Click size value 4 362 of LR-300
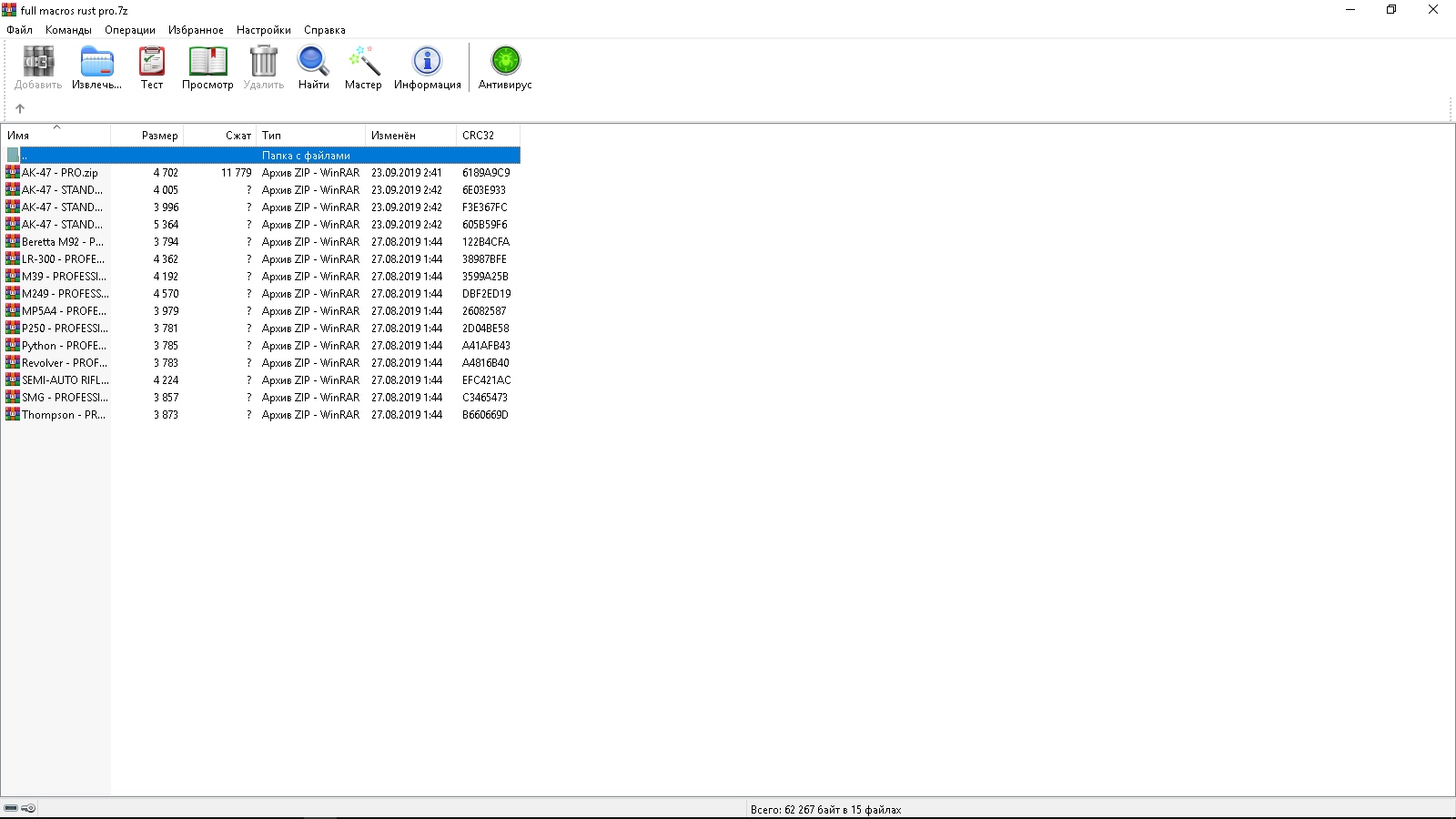The image size is (1456, 819). point(166,258)
